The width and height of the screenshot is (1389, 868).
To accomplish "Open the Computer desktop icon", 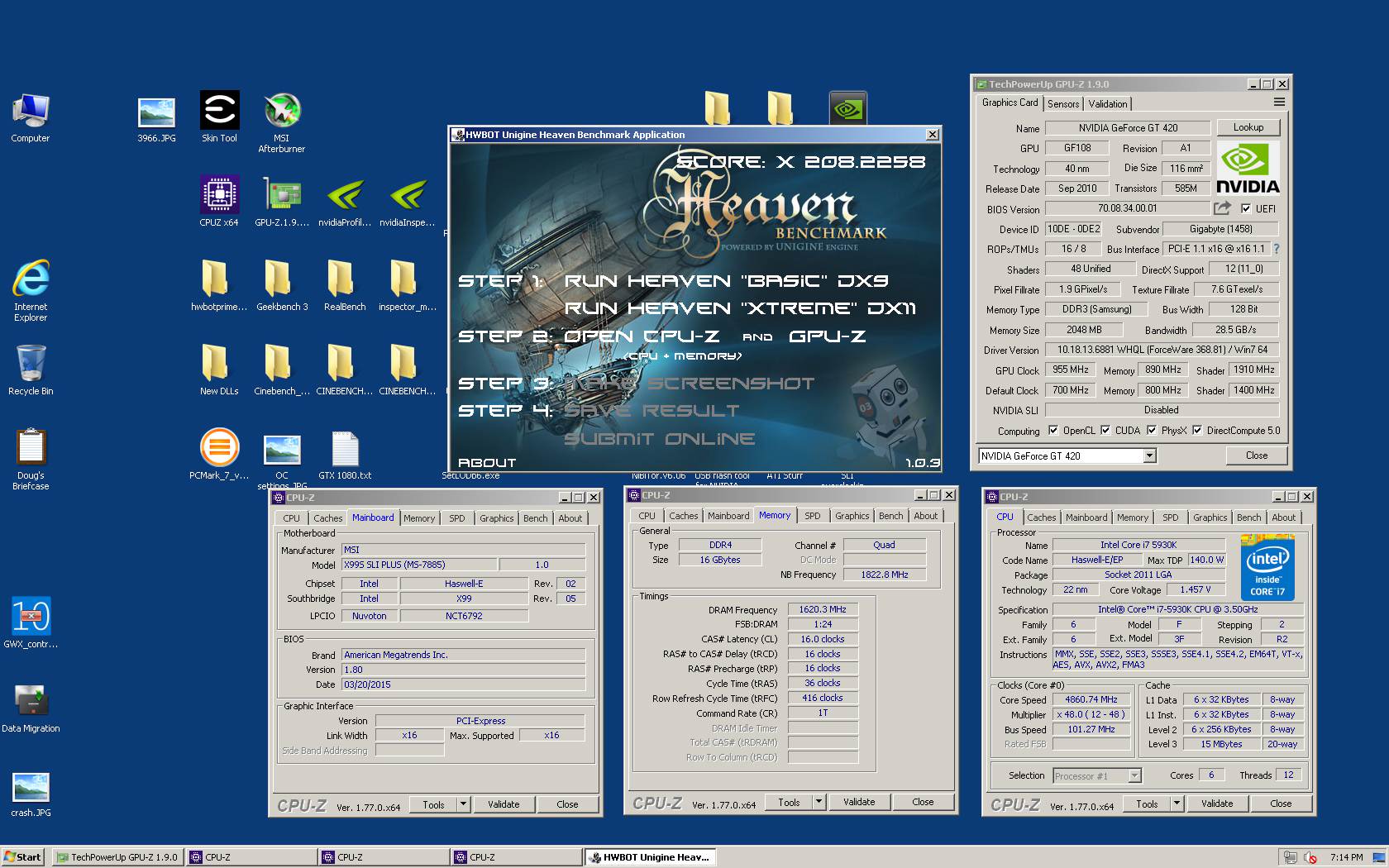I will 31,118.
